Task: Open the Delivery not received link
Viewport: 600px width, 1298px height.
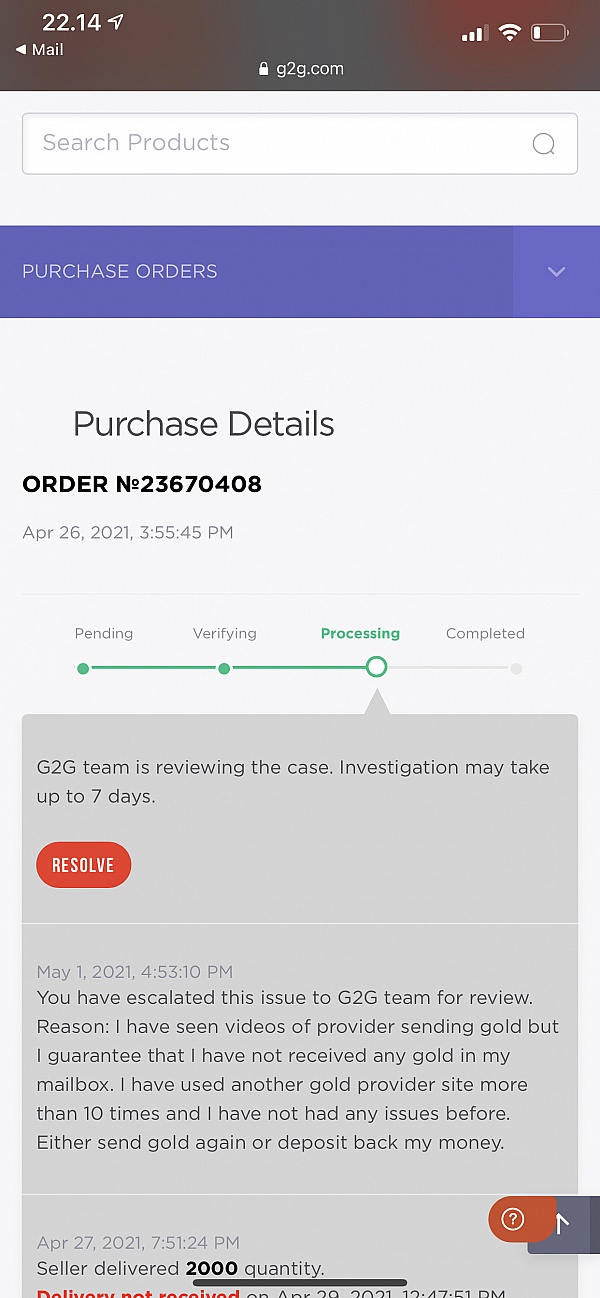Action: pyautogui.click(x=137, y=1293)
